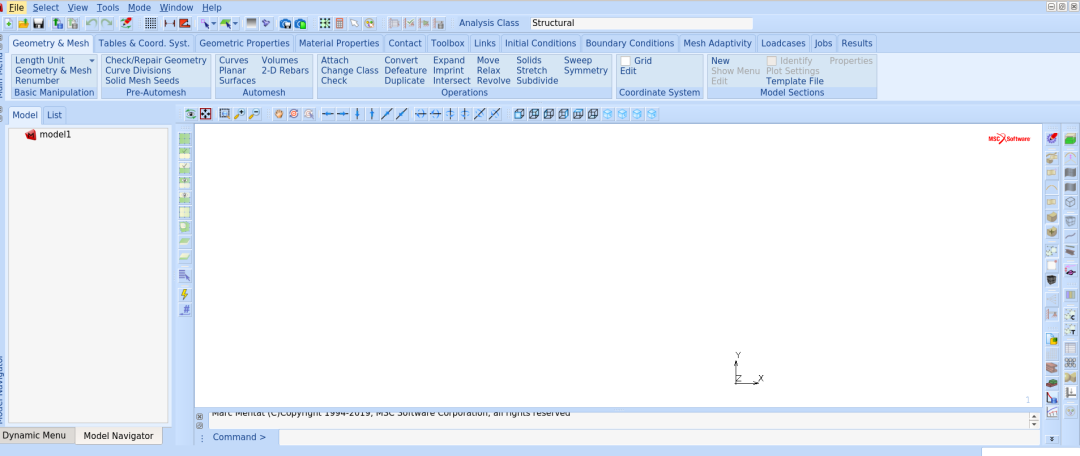
Task: Switch to Jobs tab
Action: coord(823,43)
